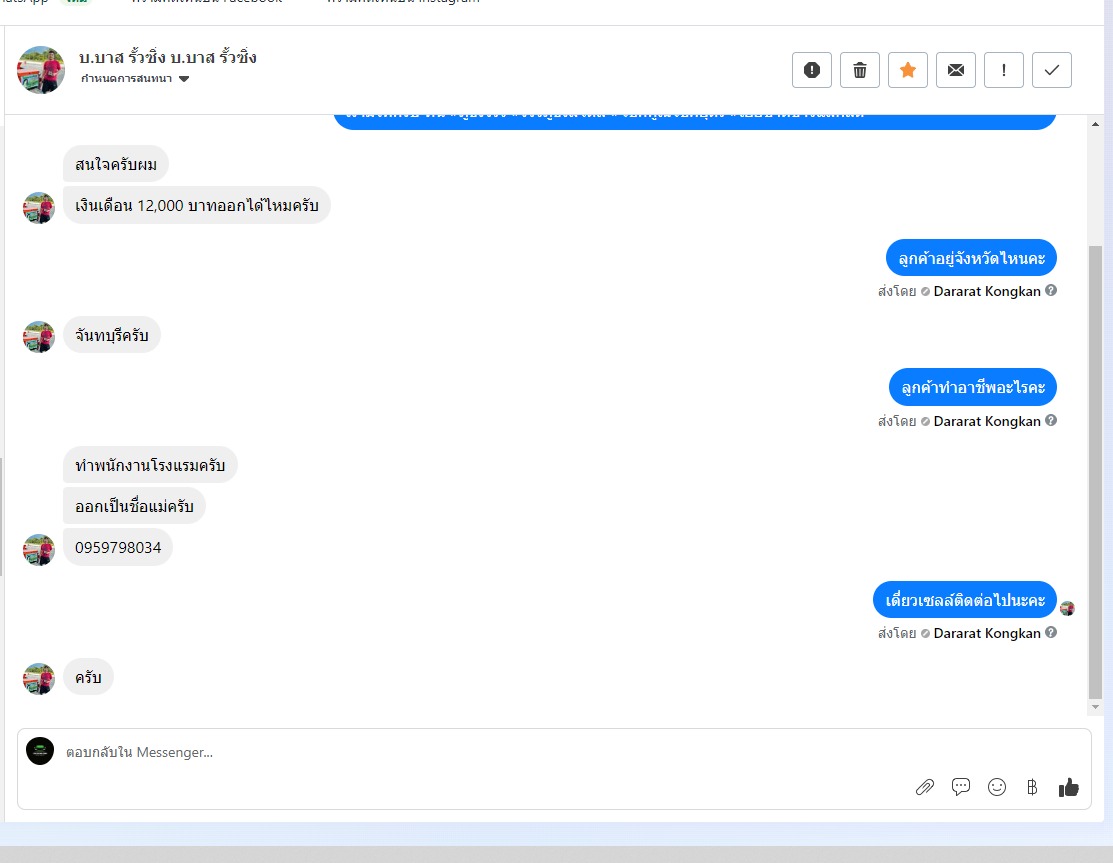Click Dararat Kongkan under ลูกค้าอยู่จังหวัดไหนคะ
This screenshot has width=1113, height=863.
(x=987, y=291)
